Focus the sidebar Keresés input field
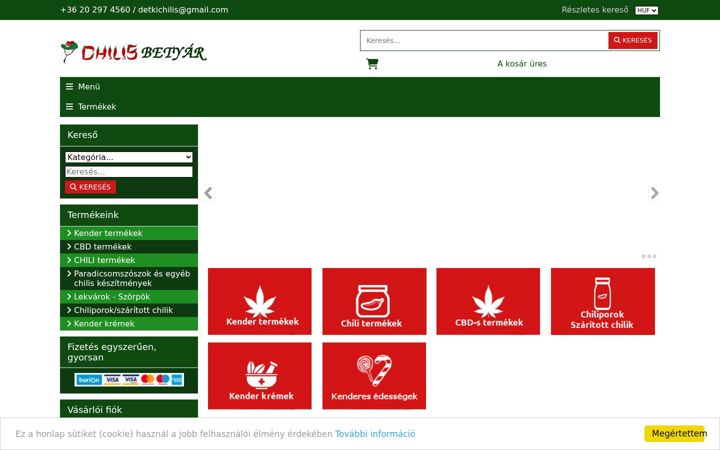 coord(129,172)
